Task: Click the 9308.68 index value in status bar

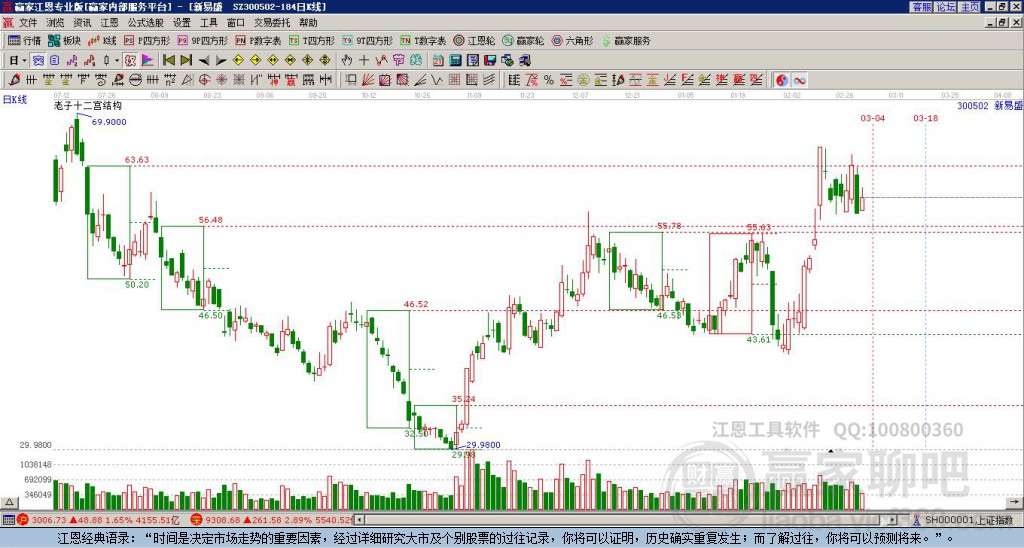Action: [222, 520]
